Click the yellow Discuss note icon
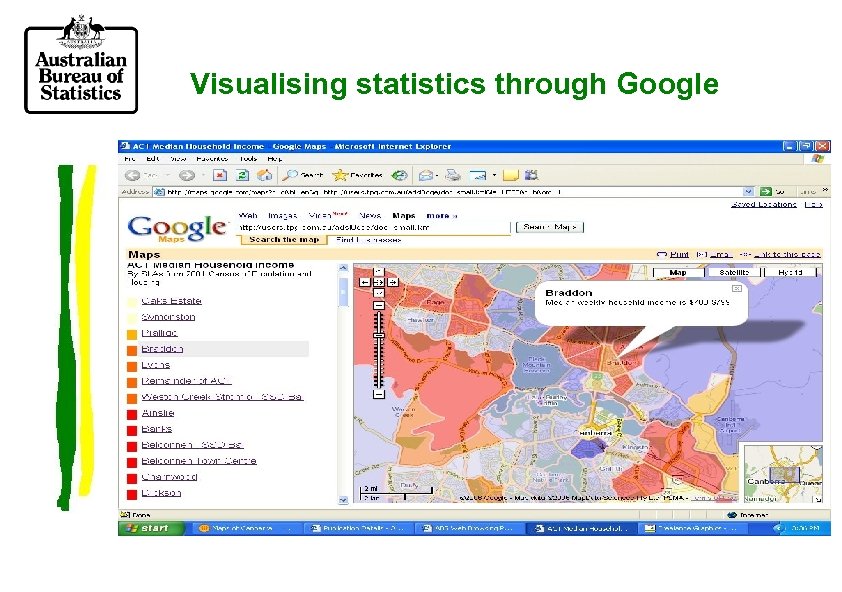Screen dimensions: 842x592 tap(510, 175)
